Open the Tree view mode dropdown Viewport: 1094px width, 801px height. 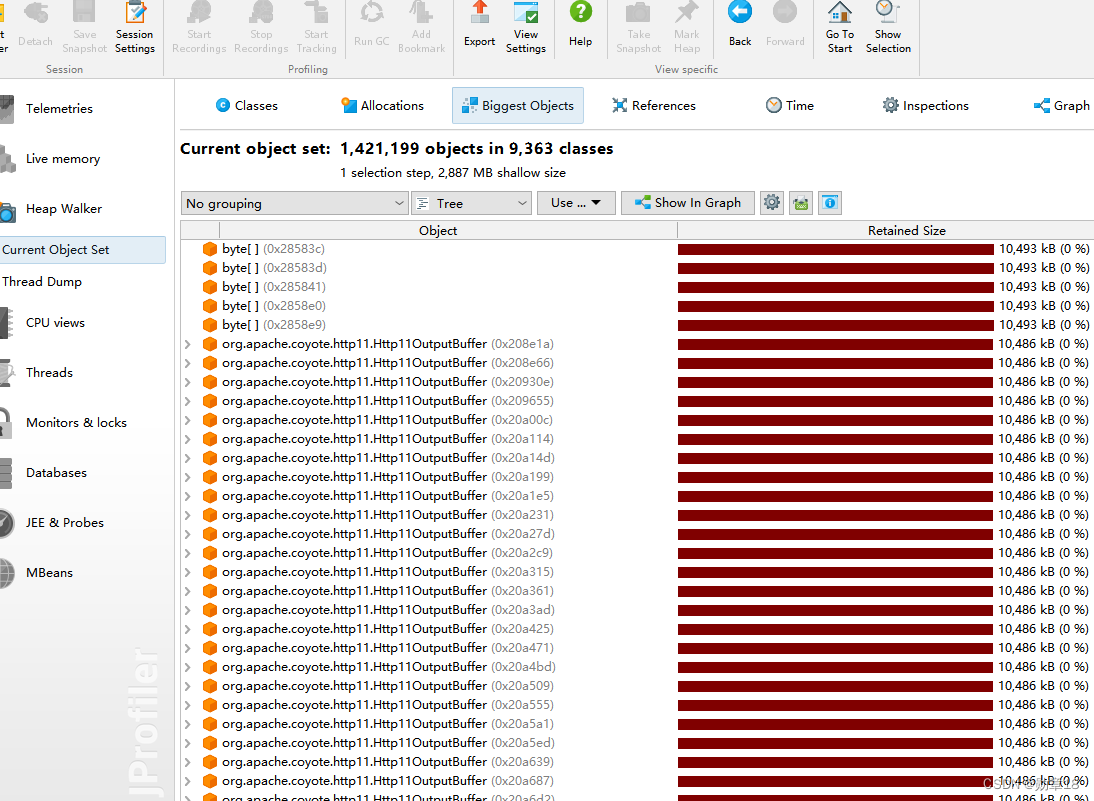470,202
